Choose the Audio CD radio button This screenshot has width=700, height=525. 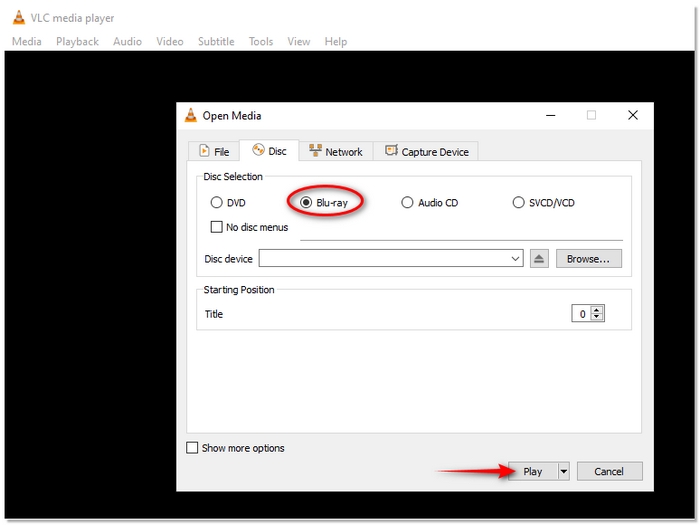point(407,203)
